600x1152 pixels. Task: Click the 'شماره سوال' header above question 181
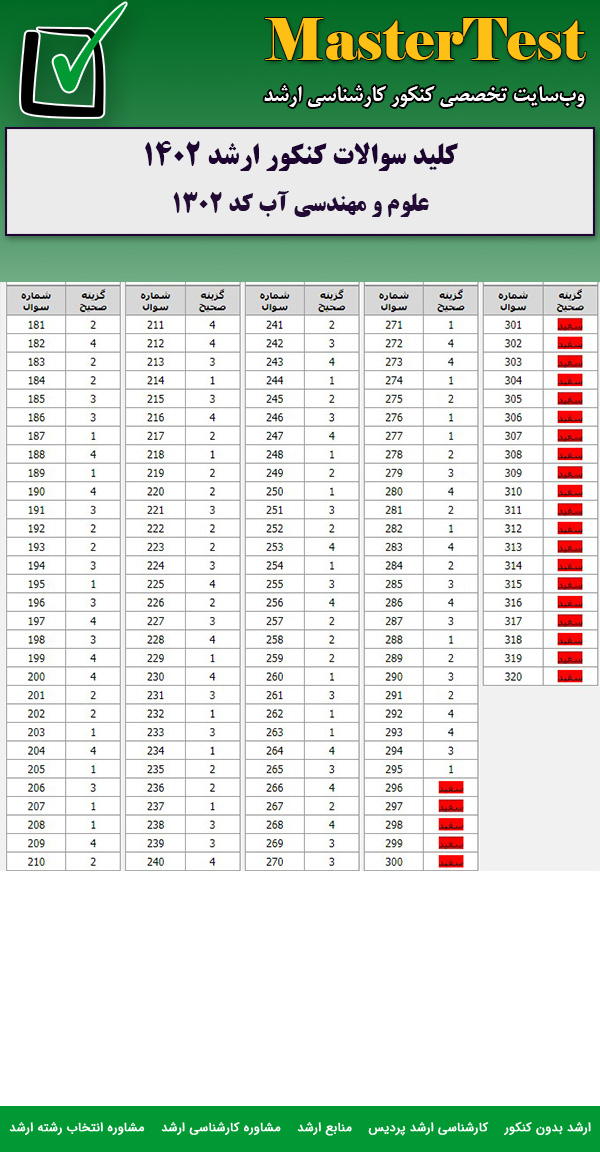(x=36, y=300)
